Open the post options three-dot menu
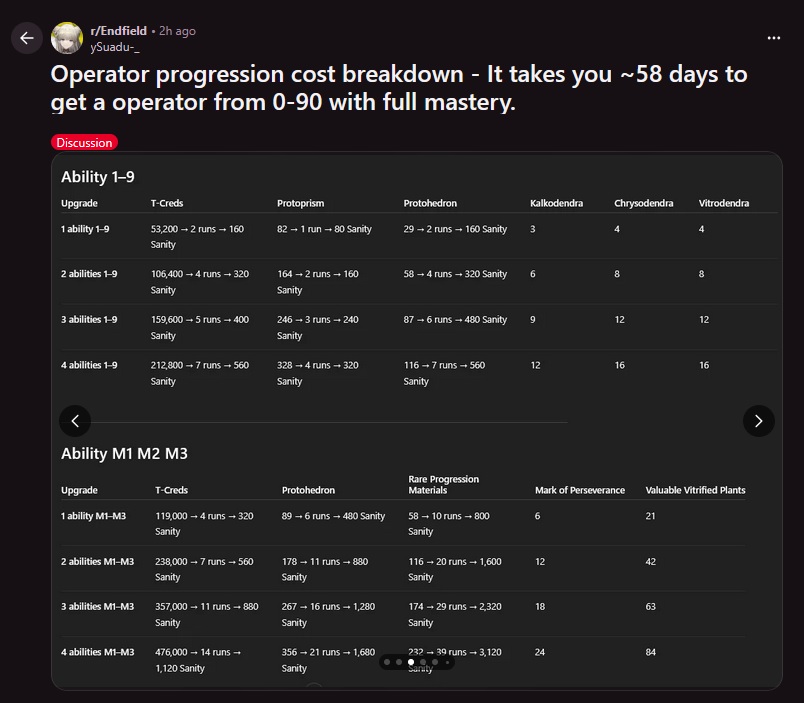Screen dimensions: 804x703 (774, 38)
